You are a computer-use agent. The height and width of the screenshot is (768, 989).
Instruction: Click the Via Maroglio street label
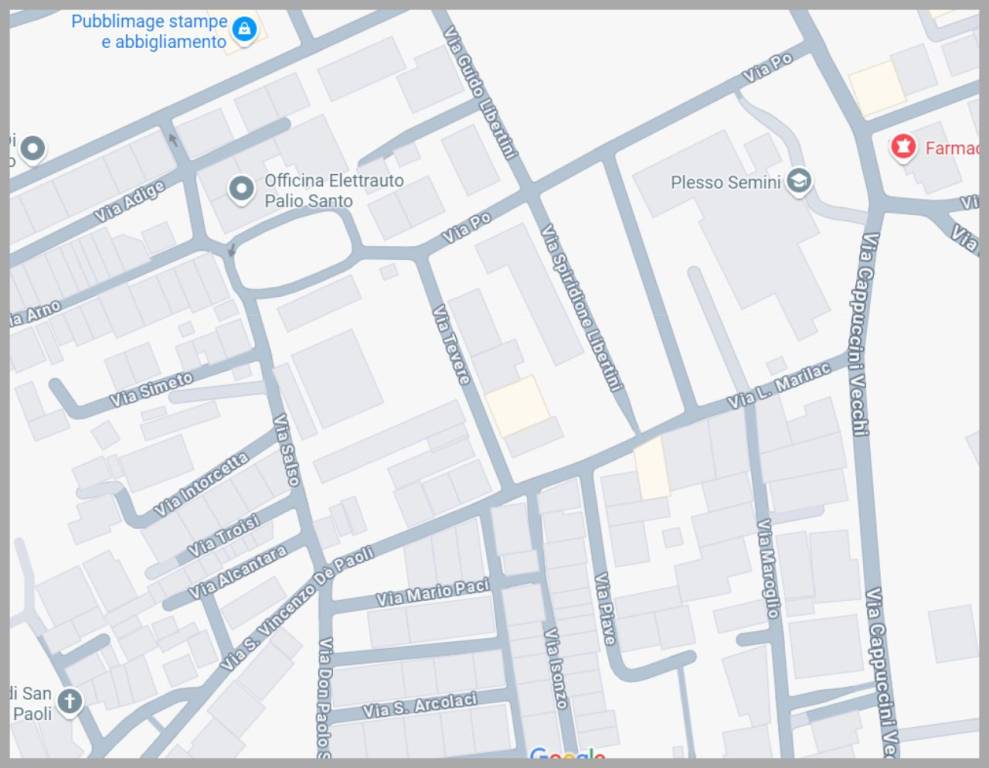pos(768,568)
